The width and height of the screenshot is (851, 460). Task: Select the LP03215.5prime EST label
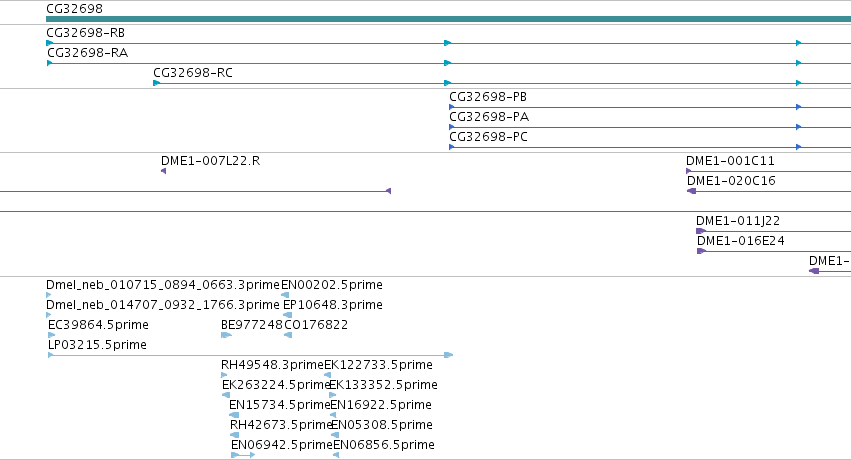[97, 345]
